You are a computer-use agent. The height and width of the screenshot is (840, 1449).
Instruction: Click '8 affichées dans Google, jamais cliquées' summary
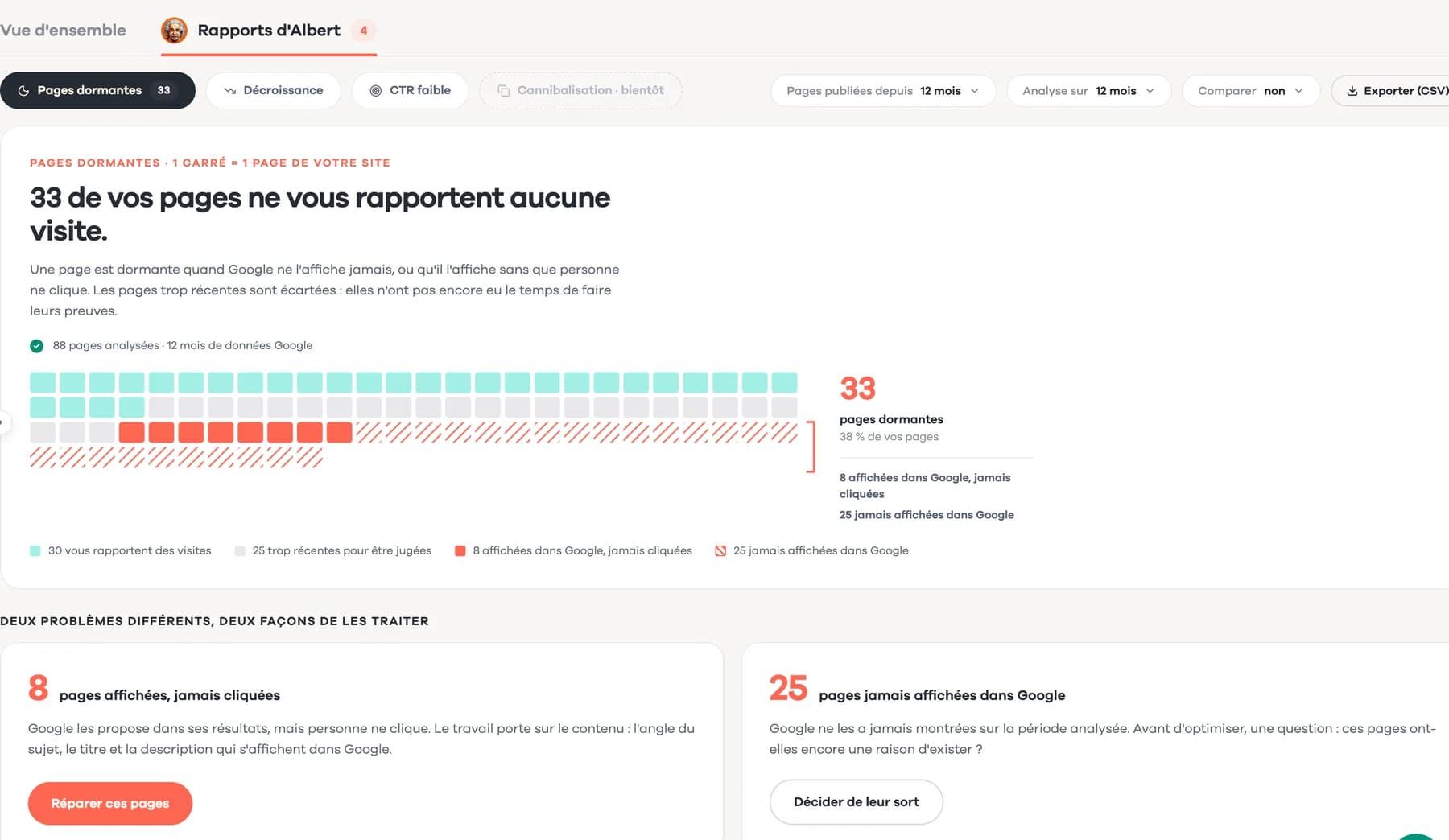pyautogui.click(x=925, y=486)
